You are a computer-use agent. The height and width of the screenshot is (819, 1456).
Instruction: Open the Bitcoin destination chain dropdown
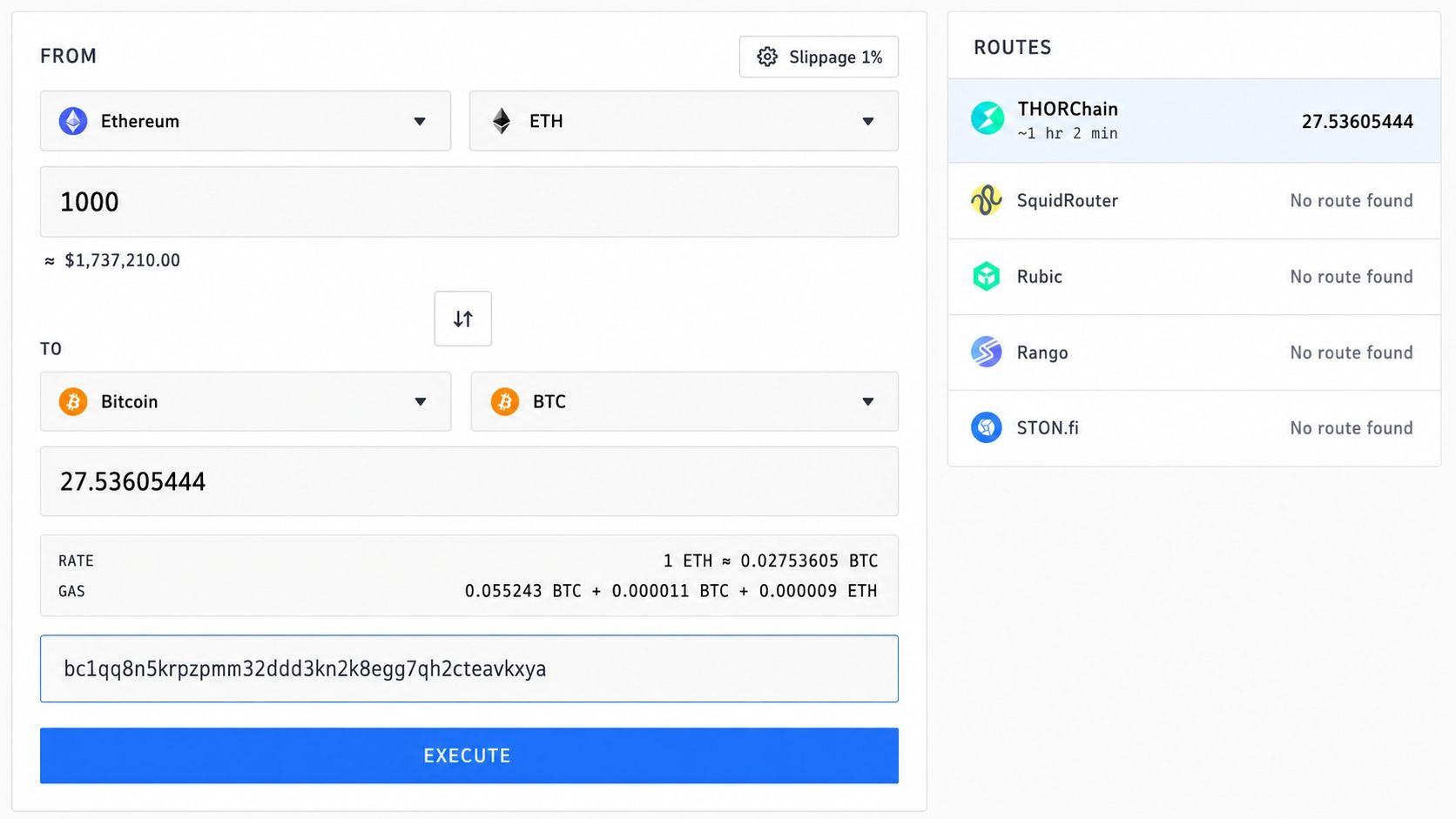pos(246,401)
